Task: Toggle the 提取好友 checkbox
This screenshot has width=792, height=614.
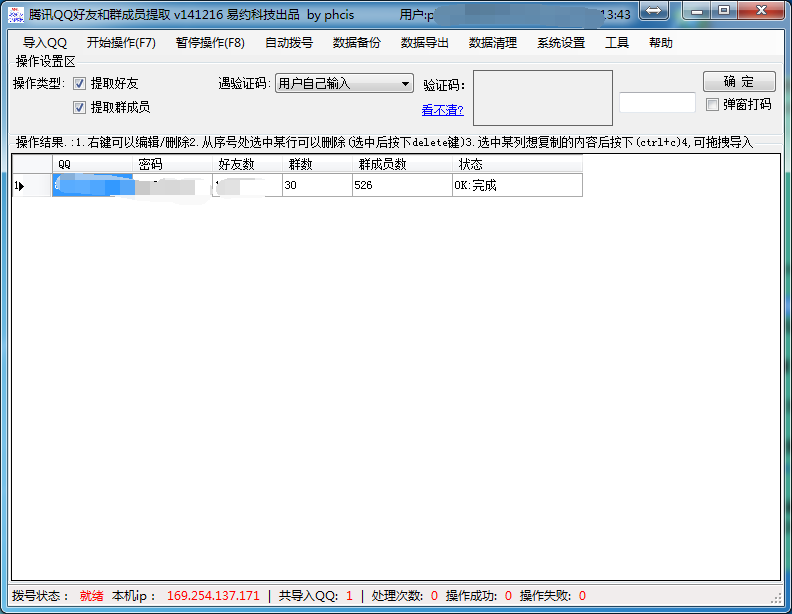Action: point(79,83)
